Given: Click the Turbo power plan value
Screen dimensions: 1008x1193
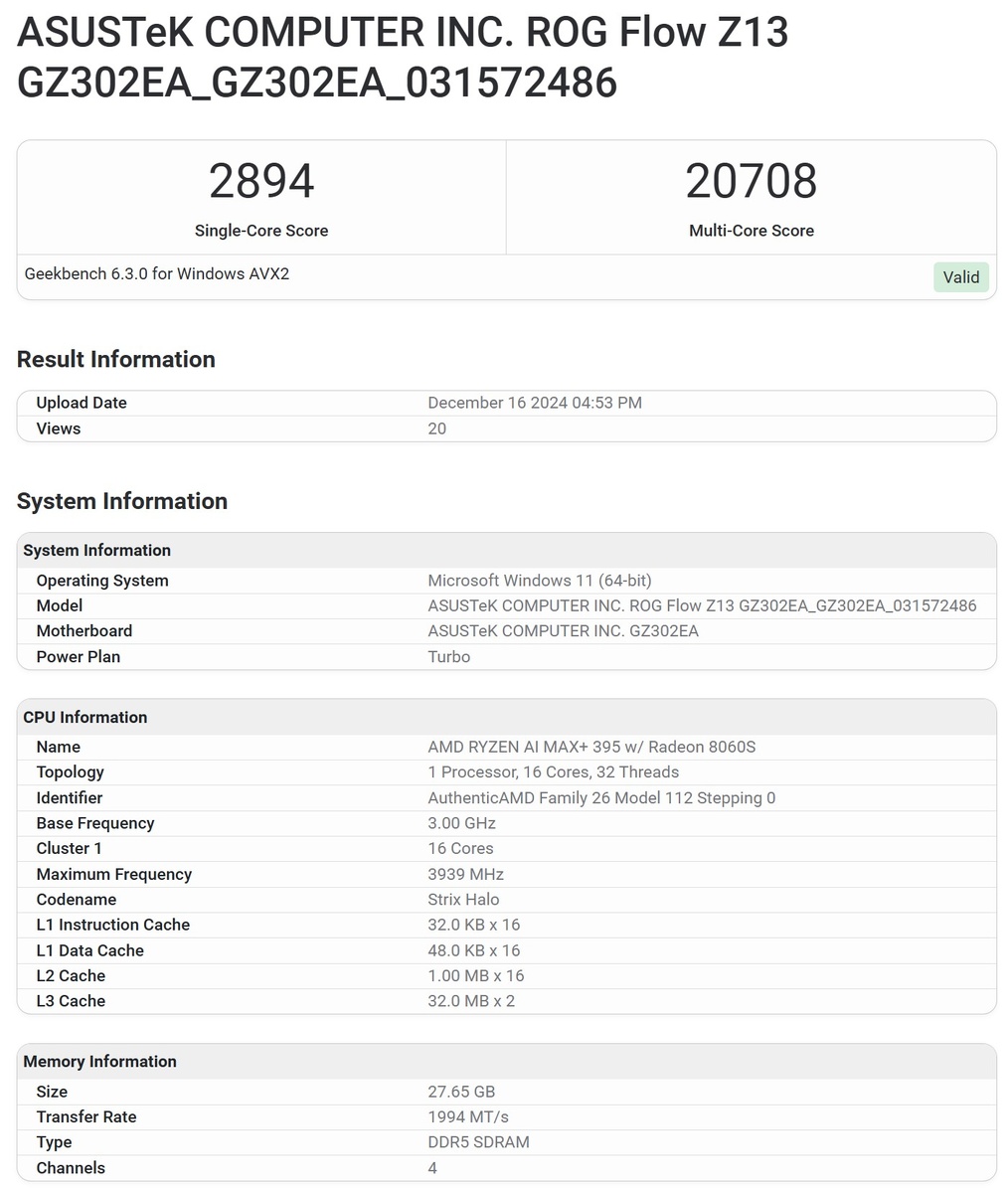Looking at the screenshot, I should pos(448,656).
